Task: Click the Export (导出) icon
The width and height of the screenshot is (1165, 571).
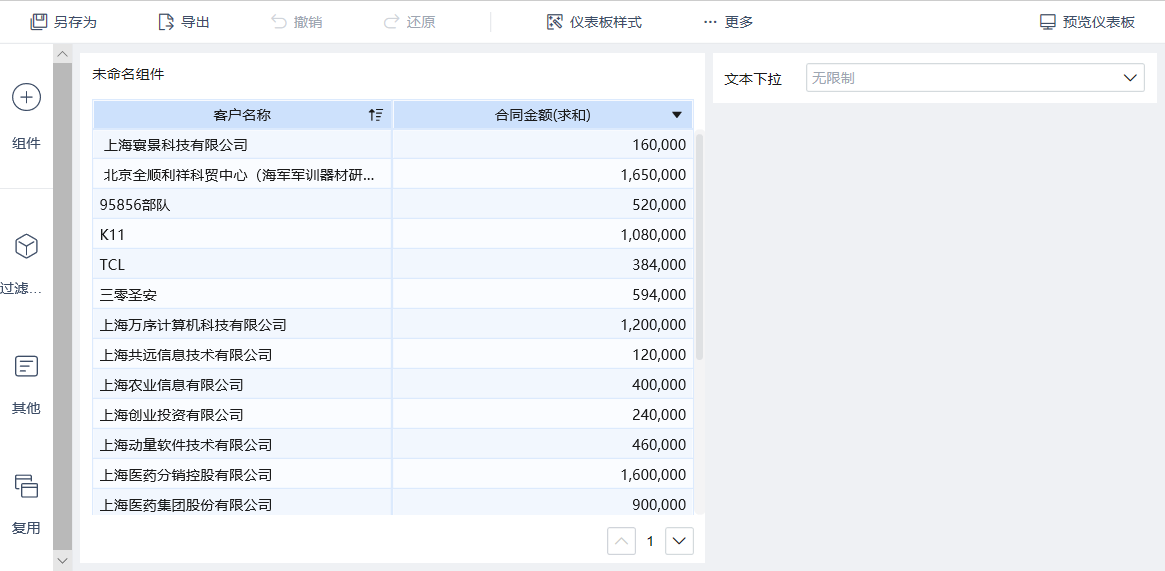Action: [167, 22]
